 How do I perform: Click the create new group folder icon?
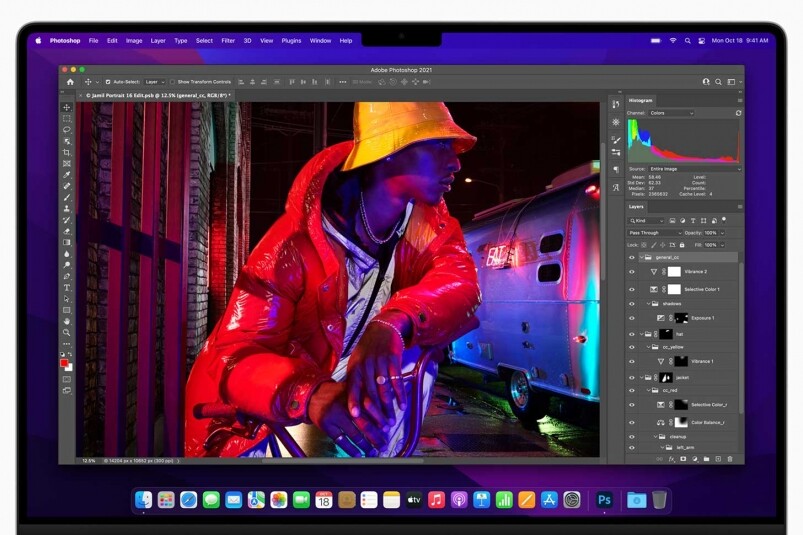pyautogui.click(x=706, y=459)
